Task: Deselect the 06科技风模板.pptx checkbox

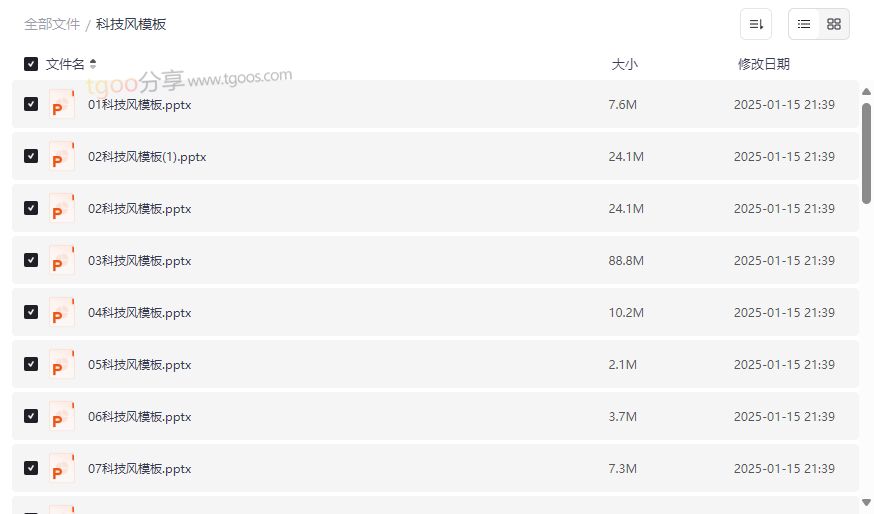Action: point(31,416)
